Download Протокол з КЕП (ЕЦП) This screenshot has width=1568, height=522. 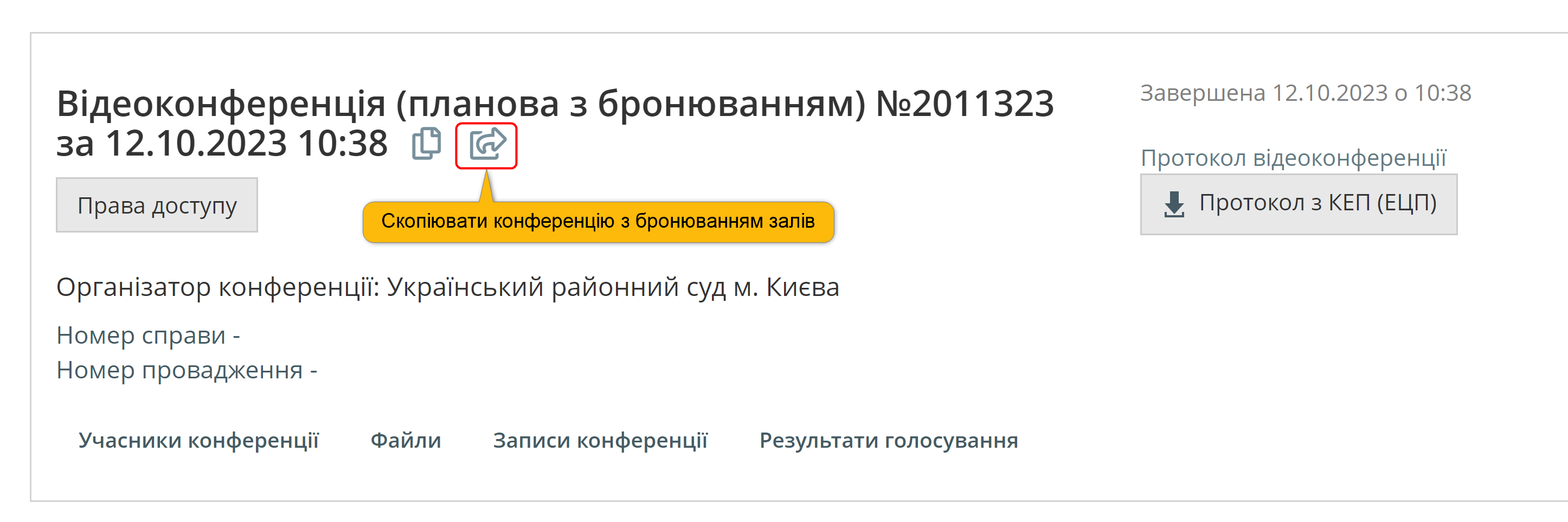1299,204
